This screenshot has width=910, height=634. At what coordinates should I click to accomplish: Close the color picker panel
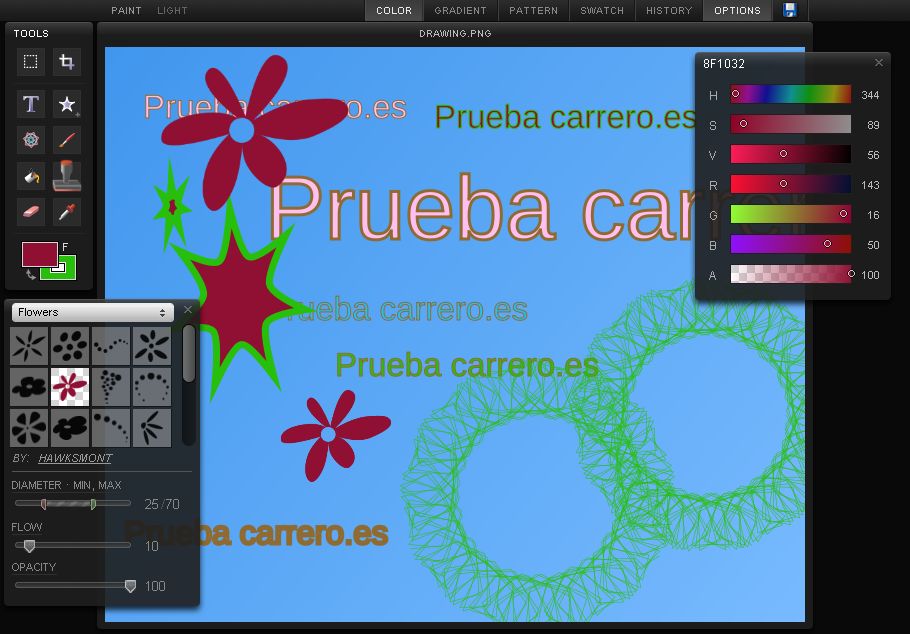coord(879,62)
